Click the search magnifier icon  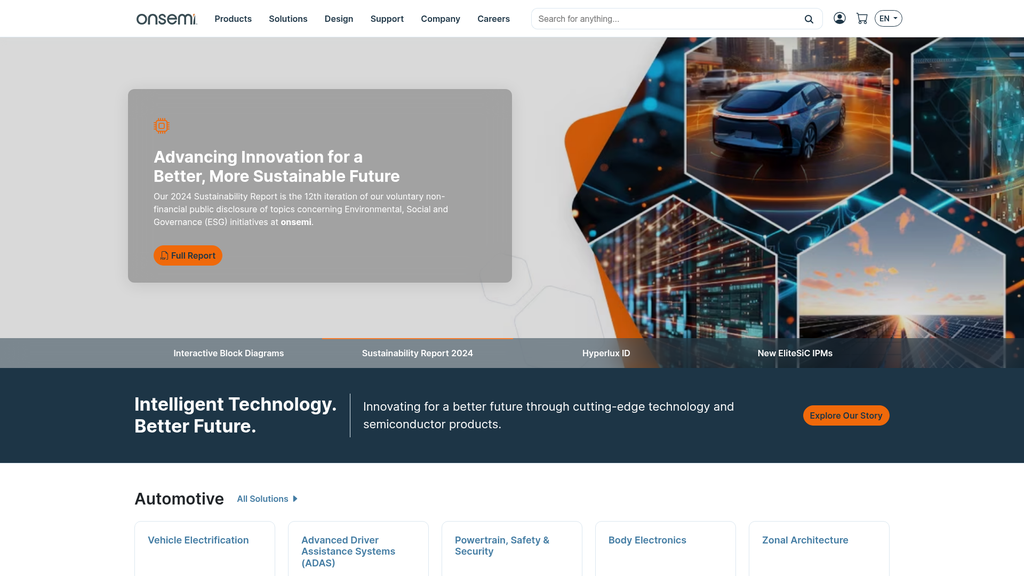808,19
